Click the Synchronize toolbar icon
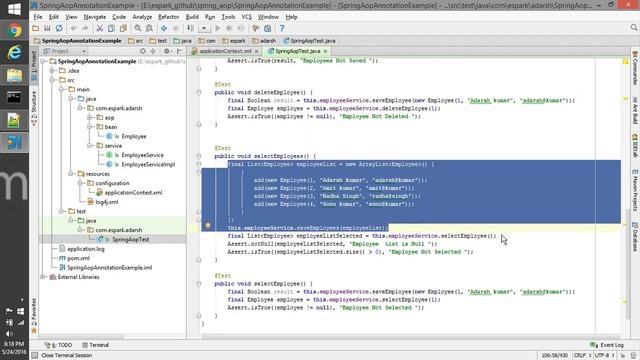The height and width of the screenshot is (360, 640). [x=59, y=28]
